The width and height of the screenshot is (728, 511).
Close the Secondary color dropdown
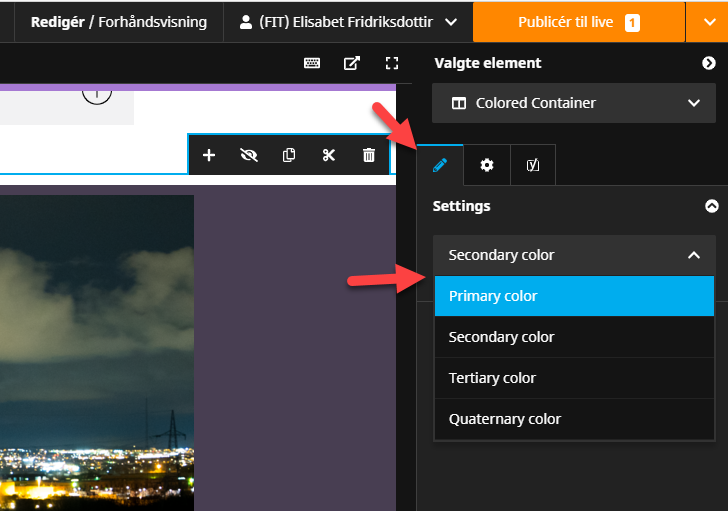pos(574,255)
